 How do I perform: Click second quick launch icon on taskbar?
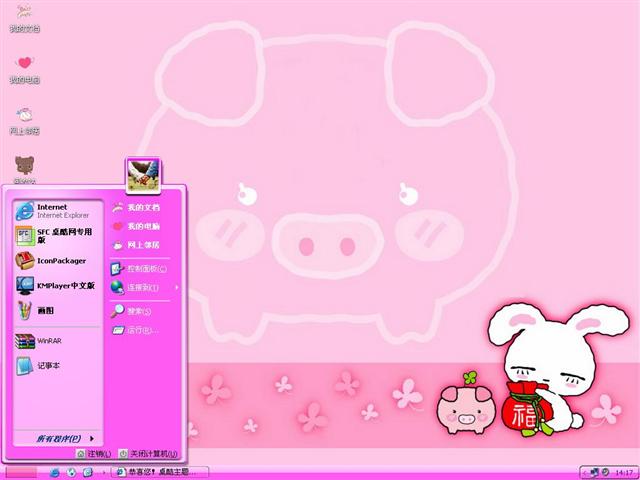(71, 473)
